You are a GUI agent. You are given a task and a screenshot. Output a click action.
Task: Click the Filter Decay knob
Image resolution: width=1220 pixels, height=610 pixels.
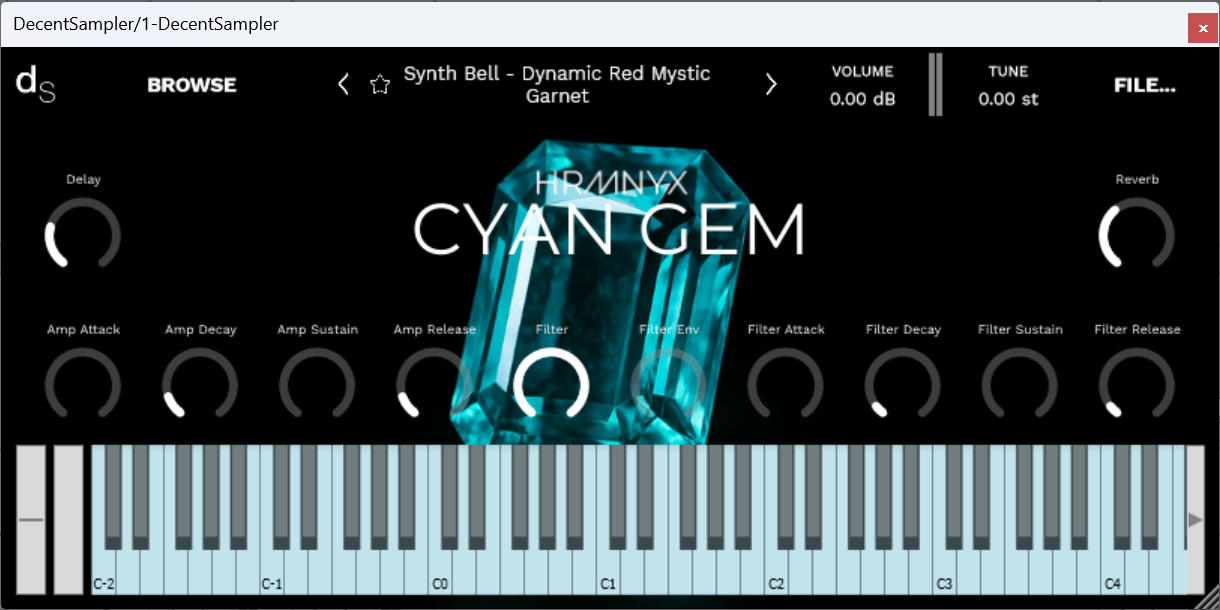pyautogui.click(x=902, y=385)
